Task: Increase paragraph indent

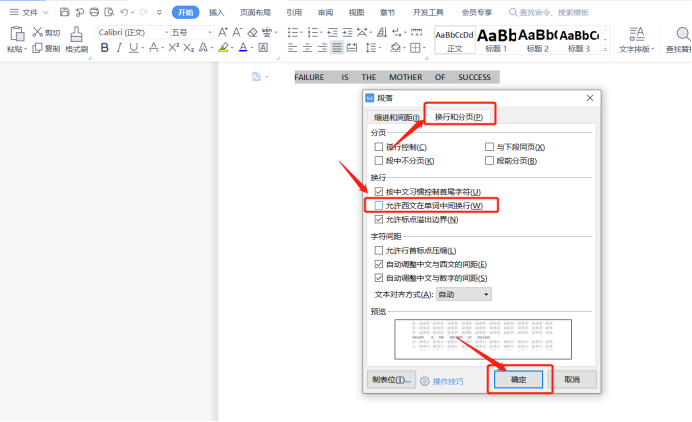Action: (347, 32)
